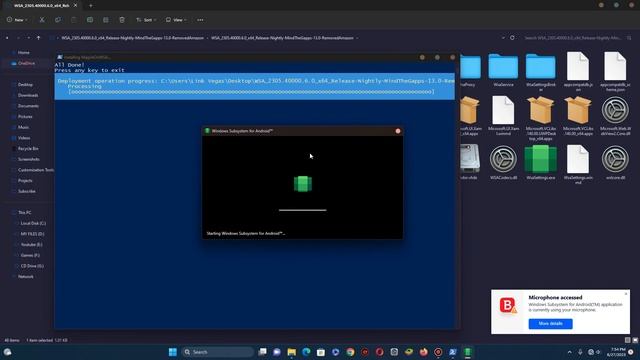Open Videos in navigation pane
This screenshot has width=640, height=360.
(x=24, y=138)
